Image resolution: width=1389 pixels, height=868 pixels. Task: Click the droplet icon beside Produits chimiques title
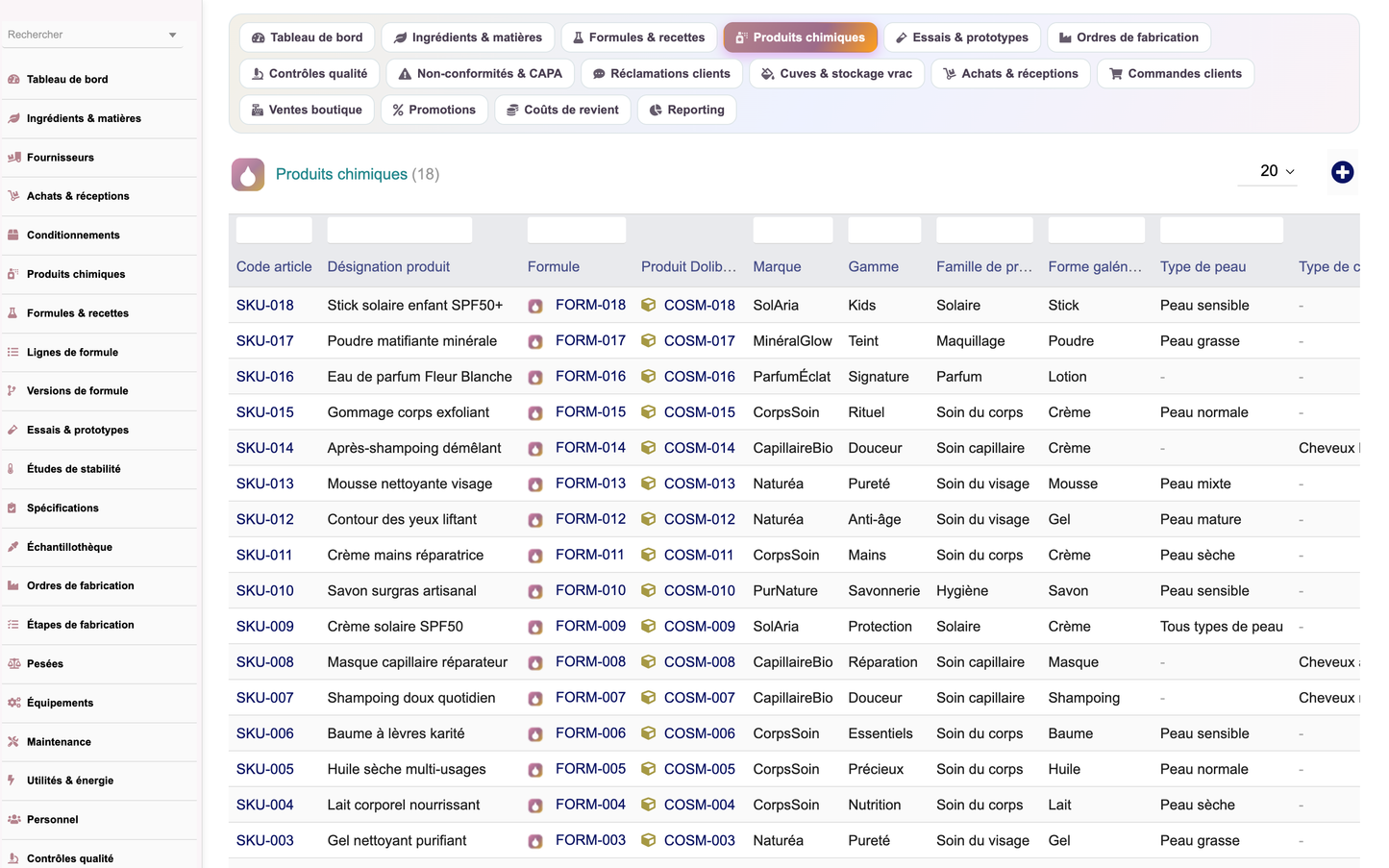[248, 175]
